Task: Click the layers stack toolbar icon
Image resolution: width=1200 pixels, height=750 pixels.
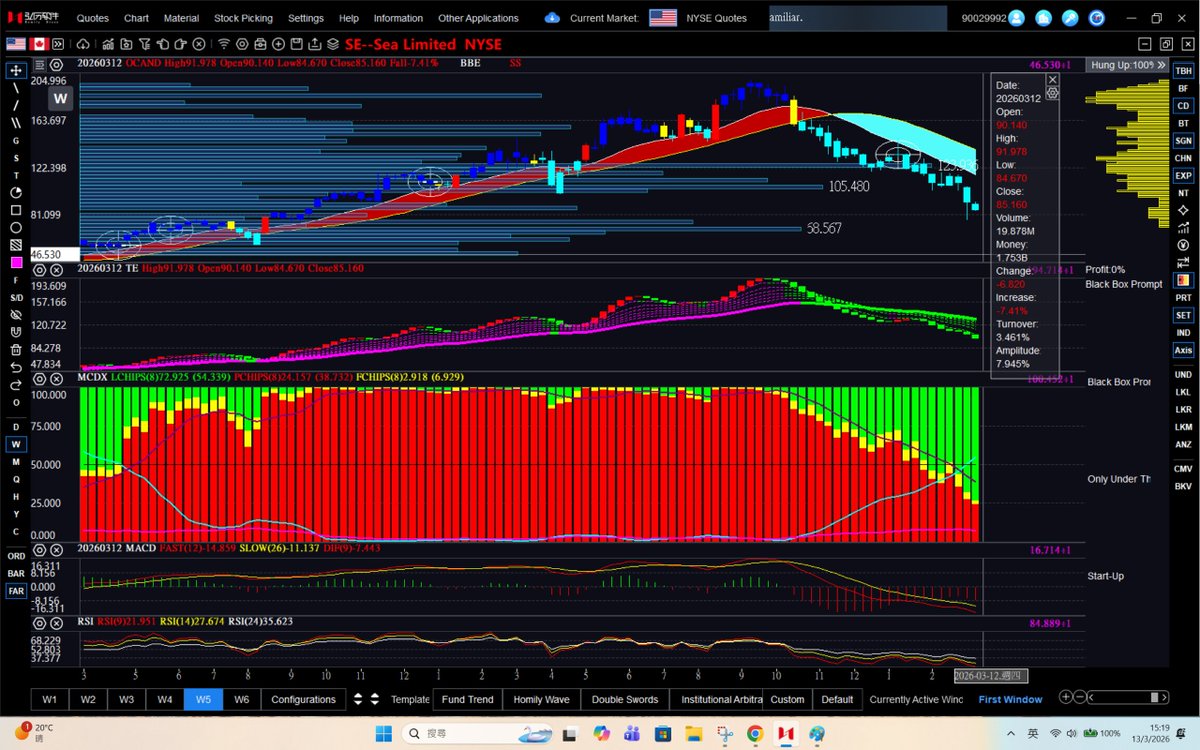Action: click(332, 44)
